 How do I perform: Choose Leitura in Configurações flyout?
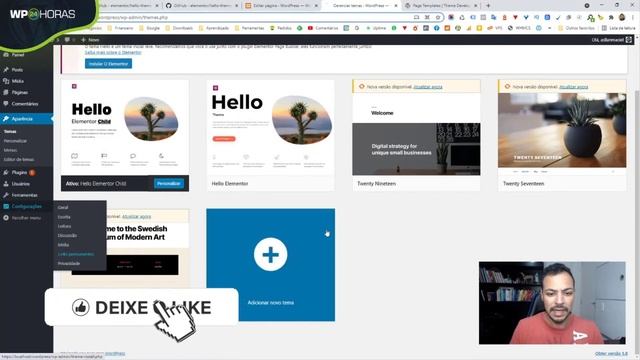pyautogui.click(x=64, y=226)
